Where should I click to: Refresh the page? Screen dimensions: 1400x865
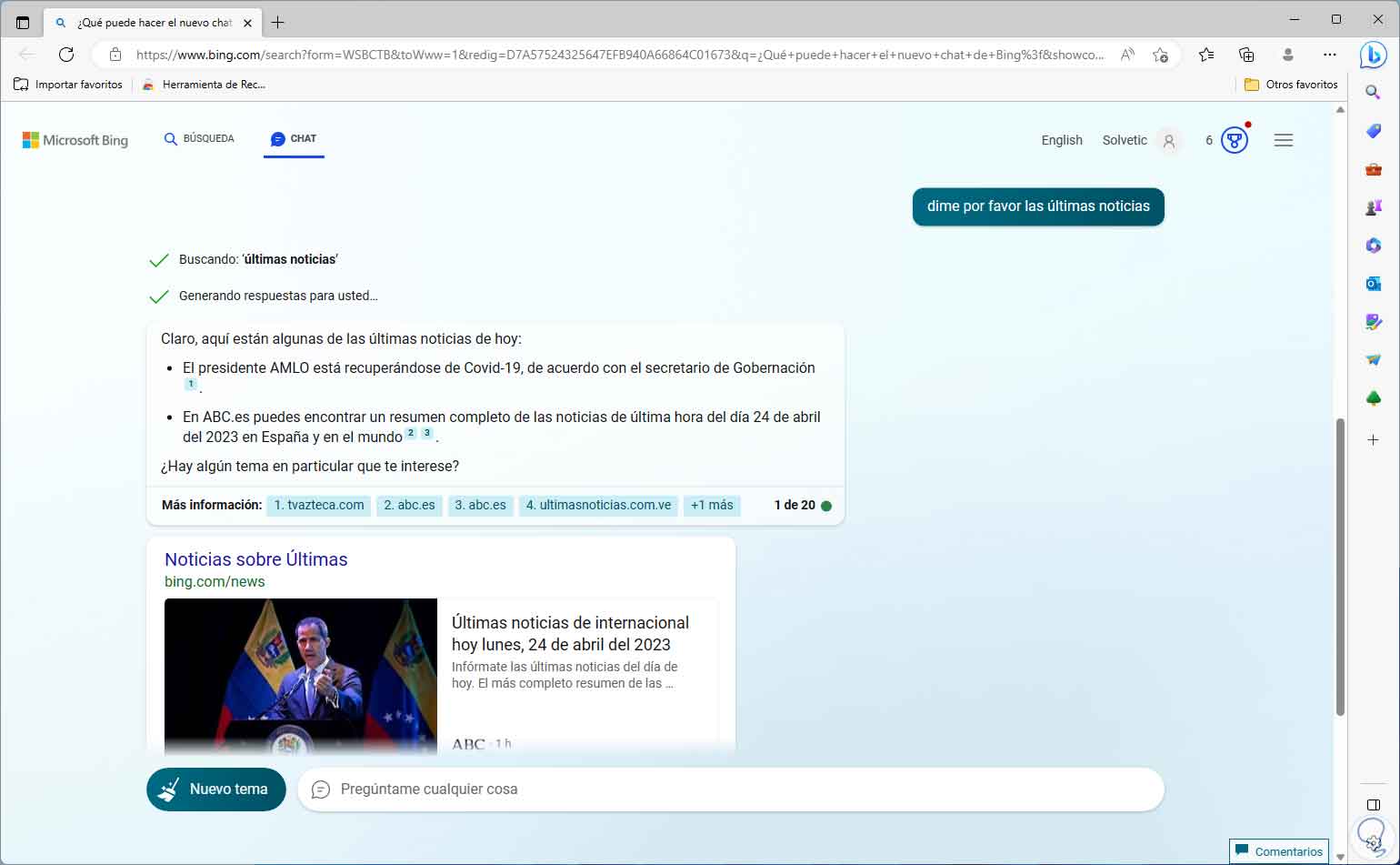66,55
